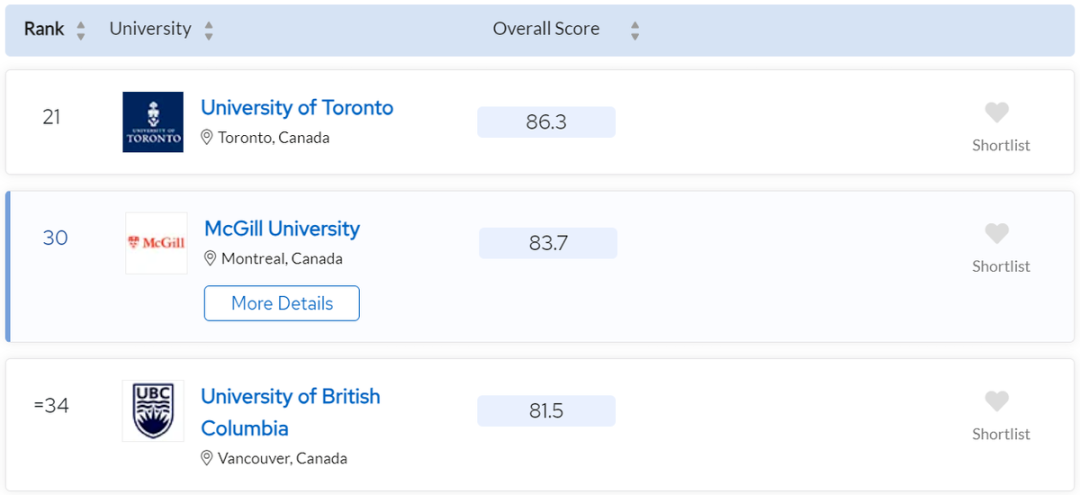Sort table by Rank arrows
The height and width of the screenshot is (495, 1080).
click(81, 30)
